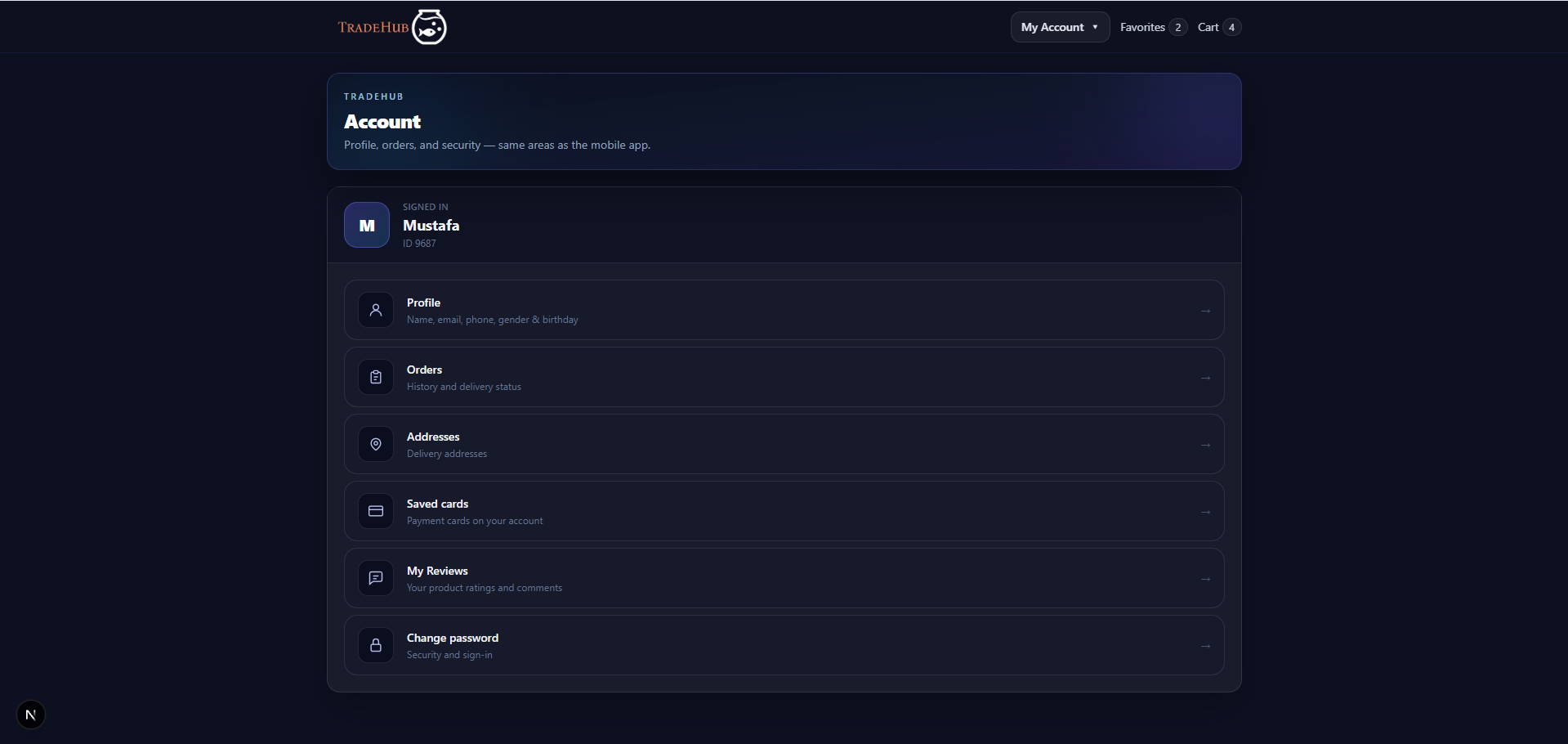Click the 'History and delivery status' text
This screenshot has width=1568, height=744.
tap(464, 387)
